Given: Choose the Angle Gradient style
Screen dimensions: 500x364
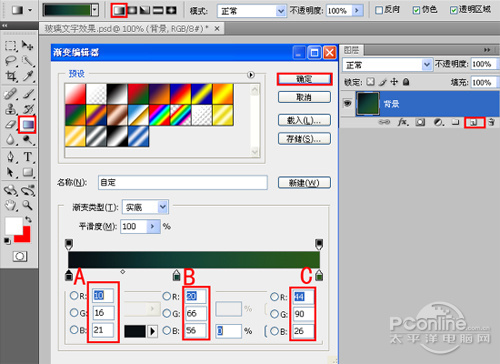Looking at the screenshot, I should [x=145, y=11].
